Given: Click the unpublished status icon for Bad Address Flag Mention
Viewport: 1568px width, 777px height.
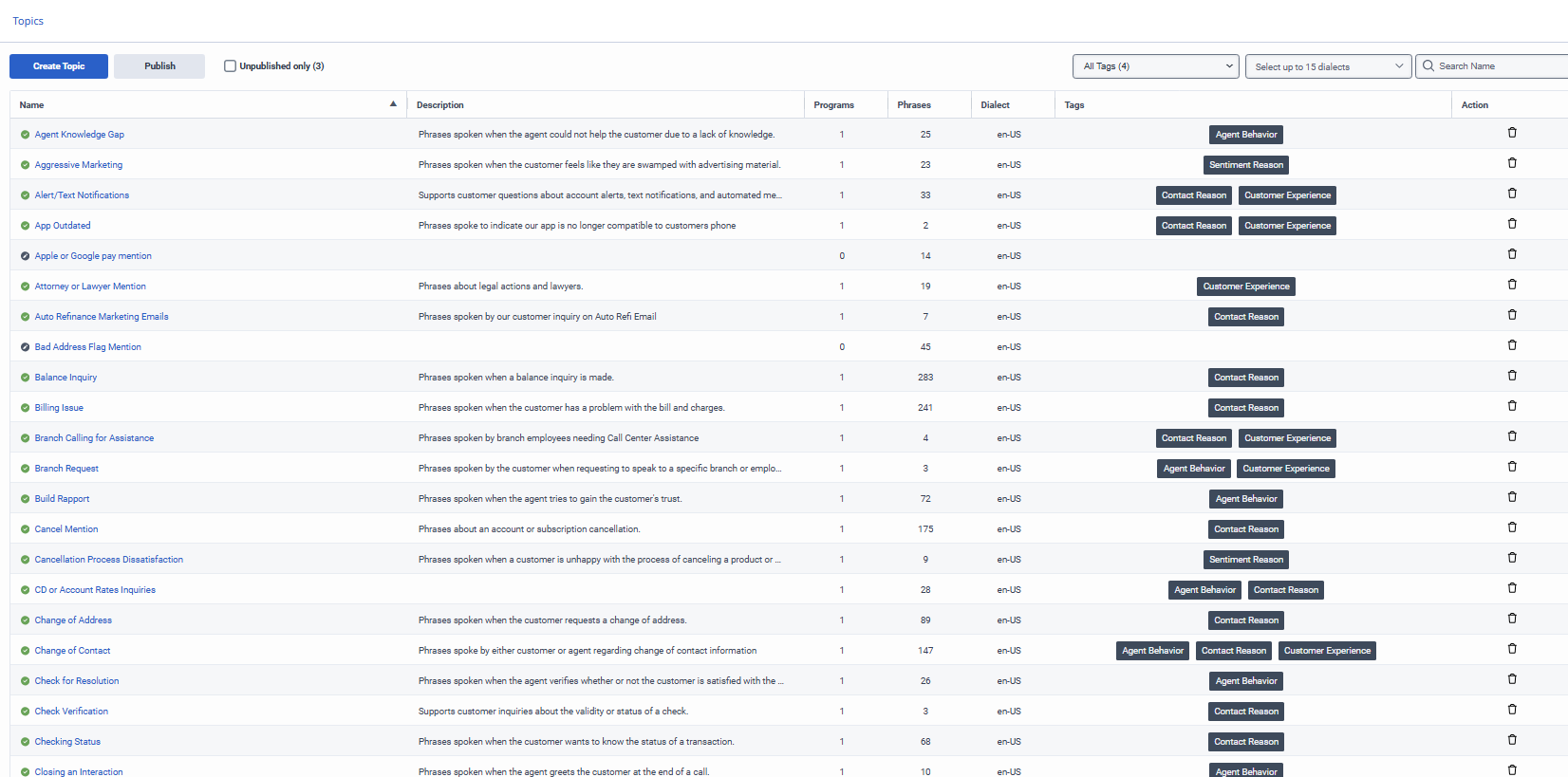Looking at the screenshot, I should pyautogui.click(x=25, y=347).
